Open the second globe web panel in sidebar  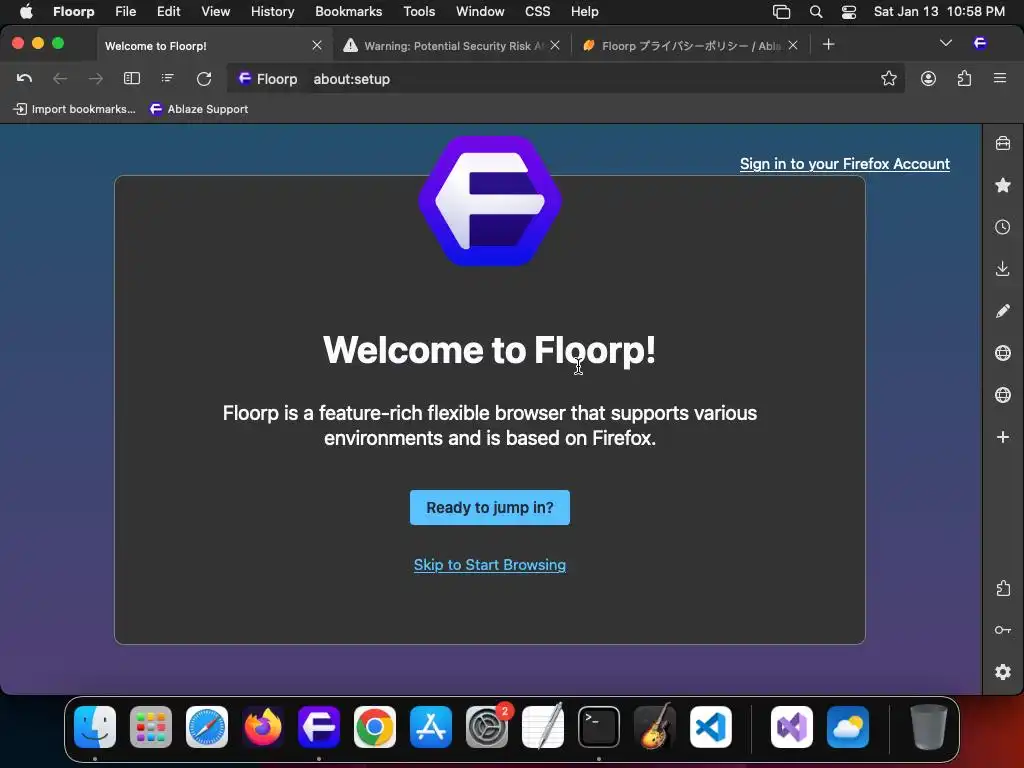pos(1002,394)
